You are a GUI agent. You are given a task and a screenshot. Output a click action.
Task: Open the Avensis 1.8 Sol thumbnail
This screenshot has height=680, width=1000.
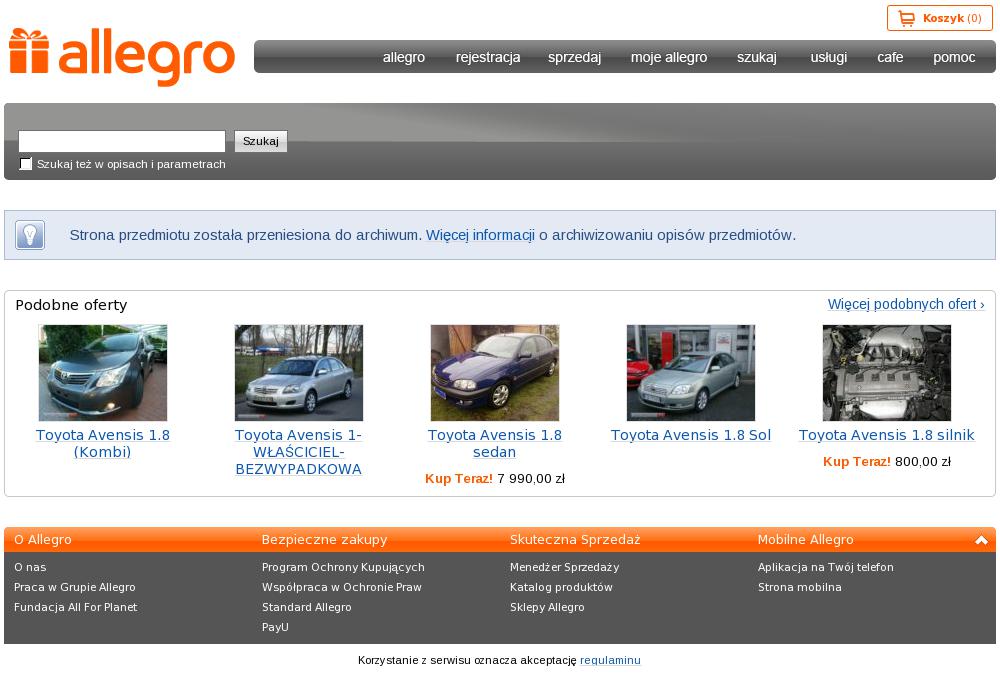[x=691, y=373]
